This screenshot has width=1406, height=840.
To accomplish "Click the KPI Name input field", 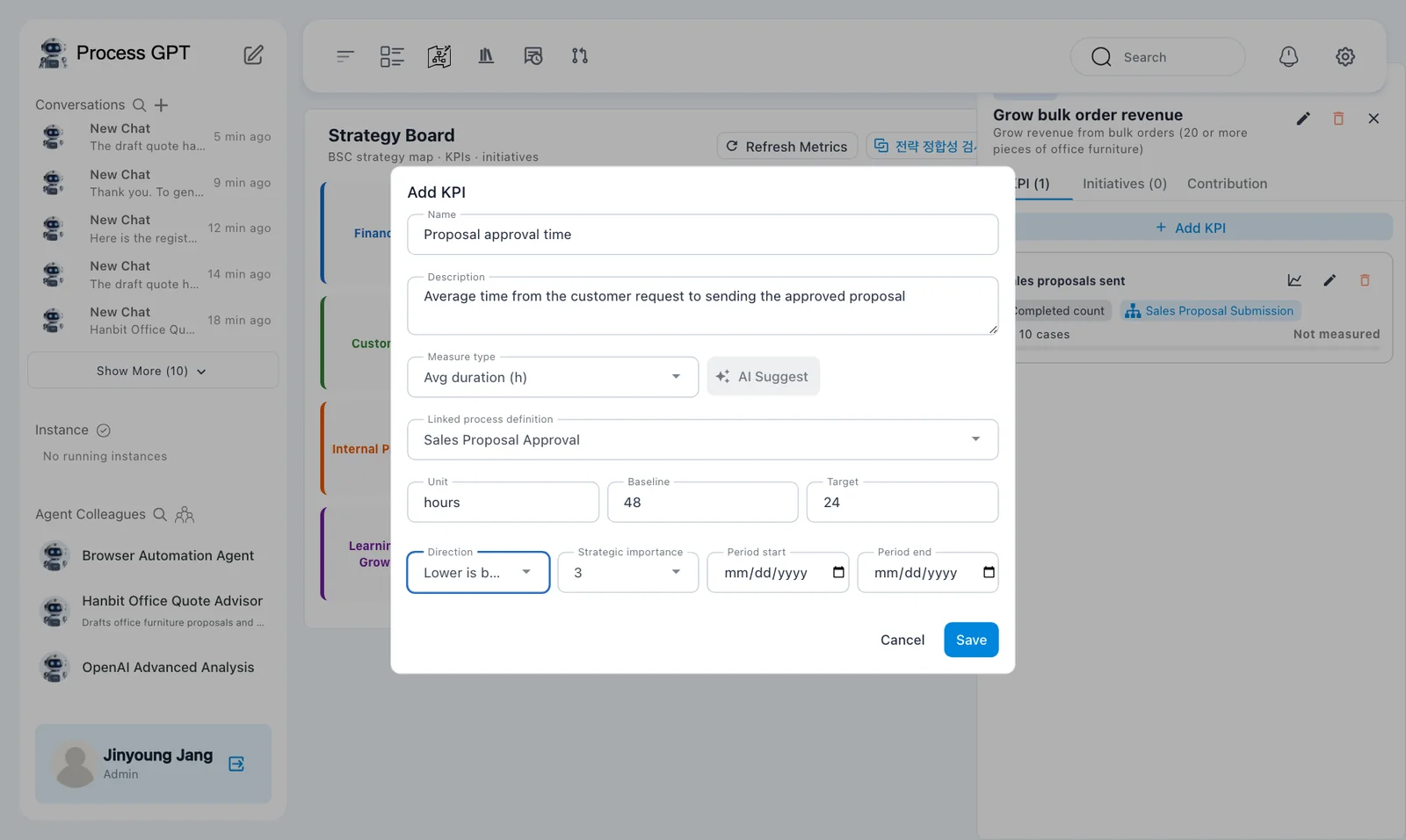I will pyautogui.click(x=703, y=235).
